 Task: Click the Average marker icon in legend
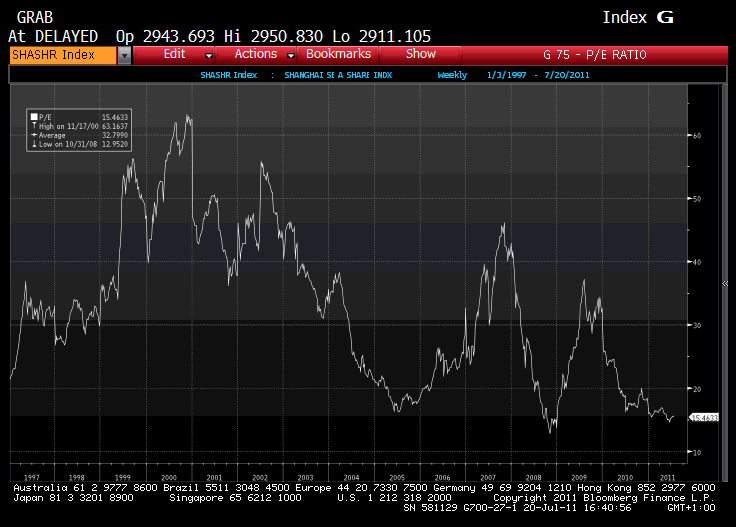click(x=34, y=135)
